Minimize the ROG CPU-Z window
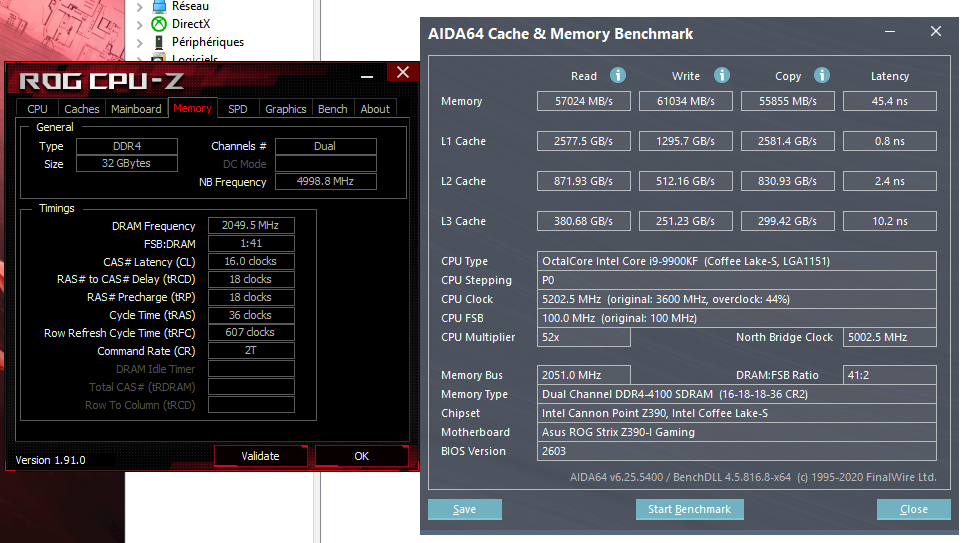 point(367,75)
